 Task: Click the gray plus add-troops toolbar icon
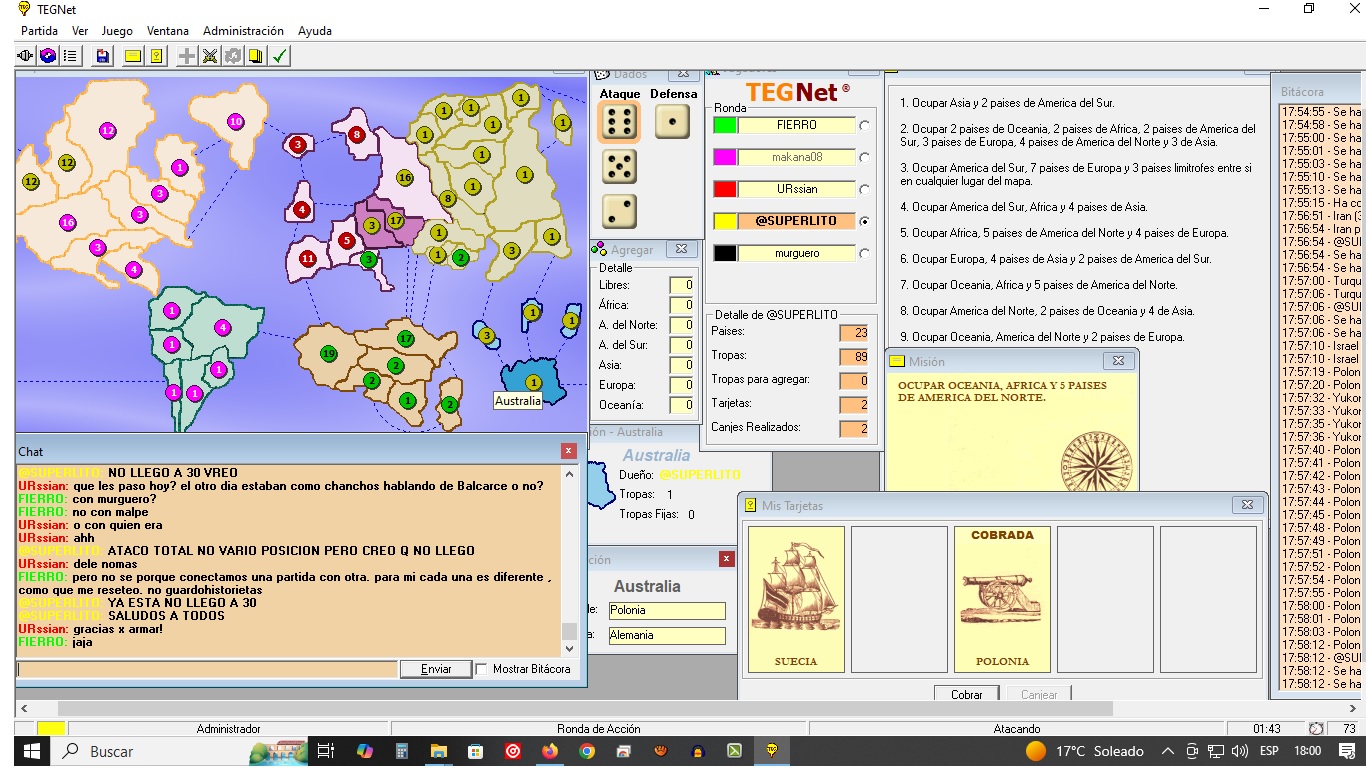click(x=187, y=56)
